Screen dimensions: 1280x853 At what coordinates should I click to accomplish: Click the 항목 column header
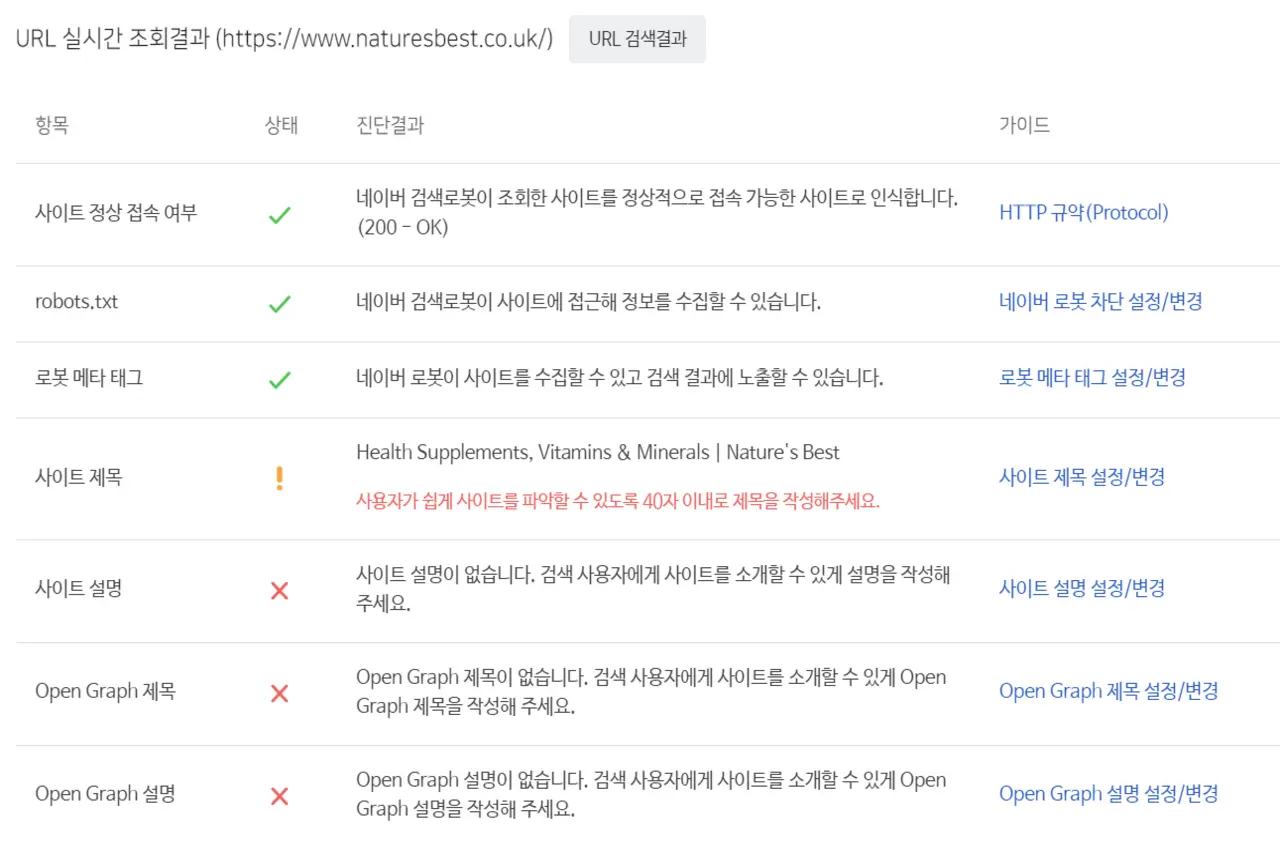(x=52, y=125)
